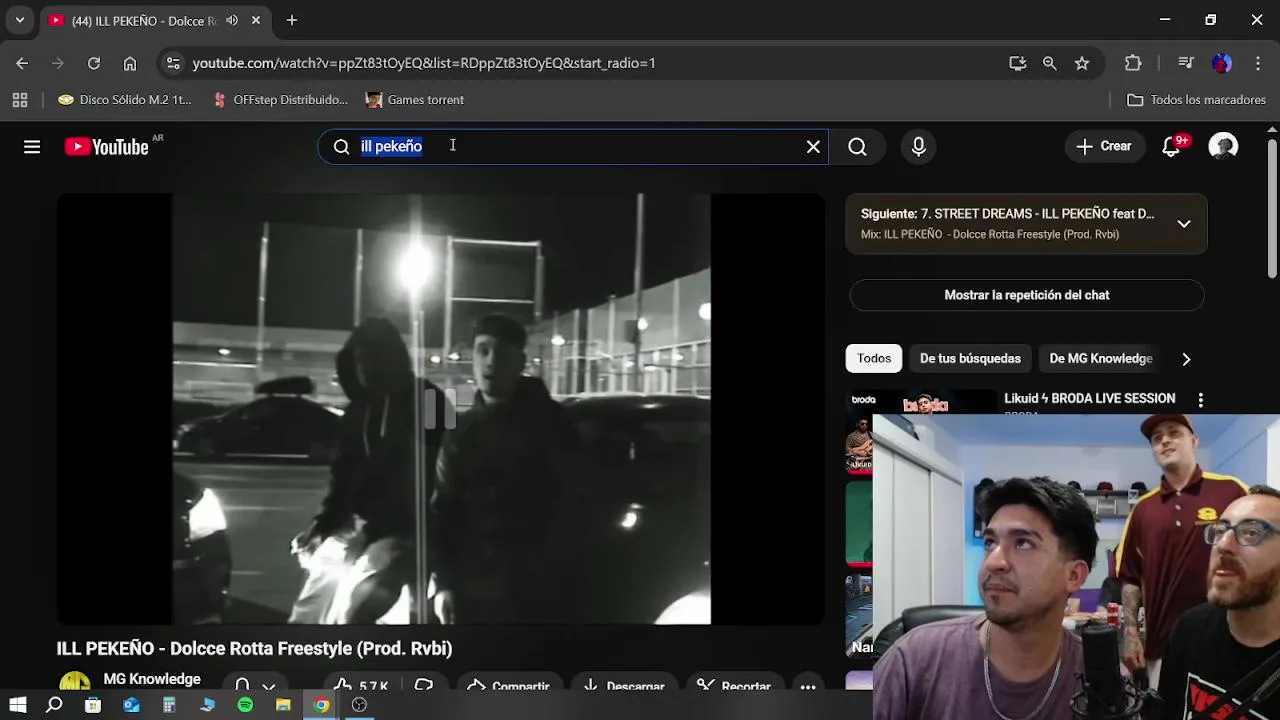Image resolution: width=1280 pixels, height=720 pixels.
Task: Open Chrome home page button
Action: click(x=130, y=63)
